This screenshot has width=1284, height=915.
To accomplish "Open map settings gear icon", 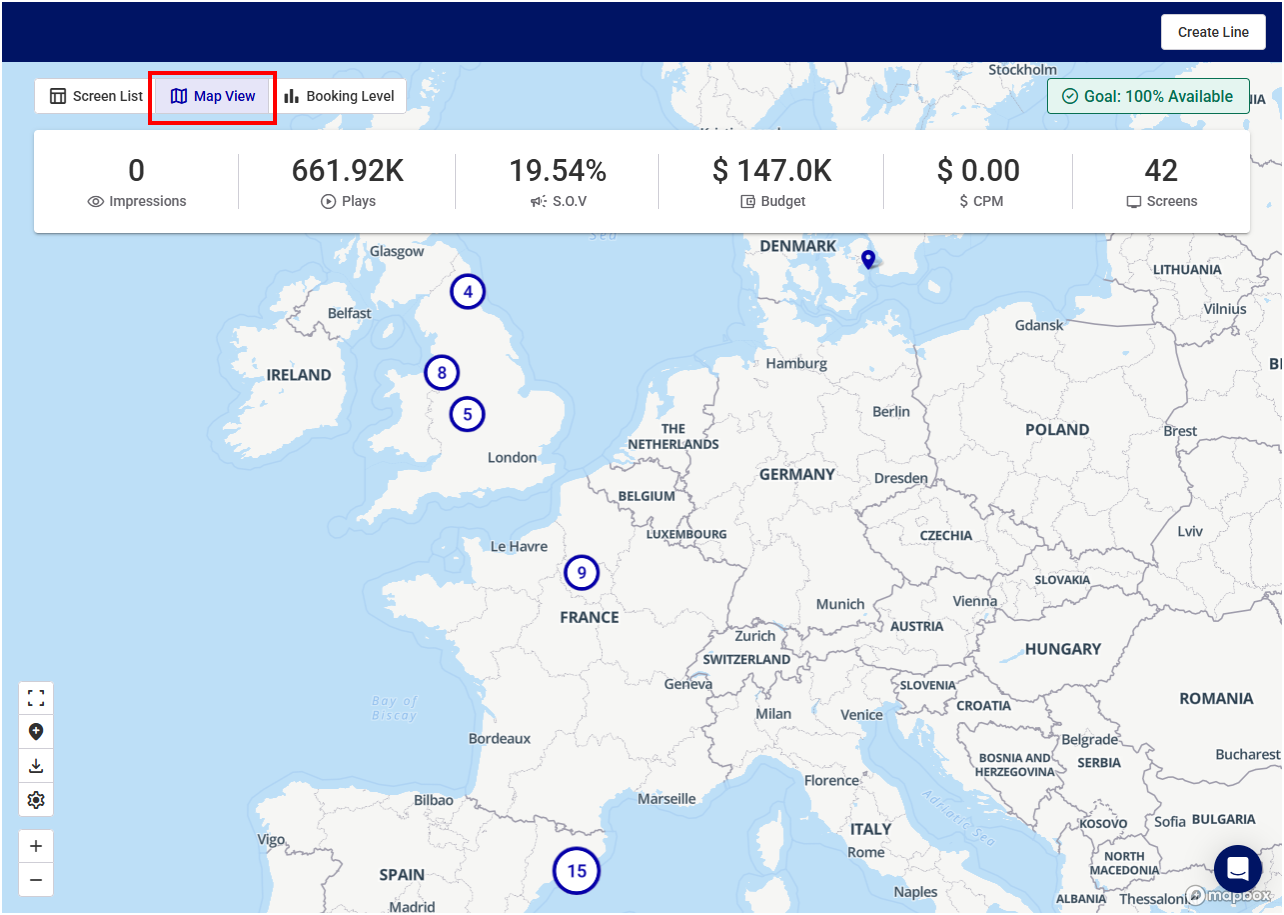I will coord(36,800).
